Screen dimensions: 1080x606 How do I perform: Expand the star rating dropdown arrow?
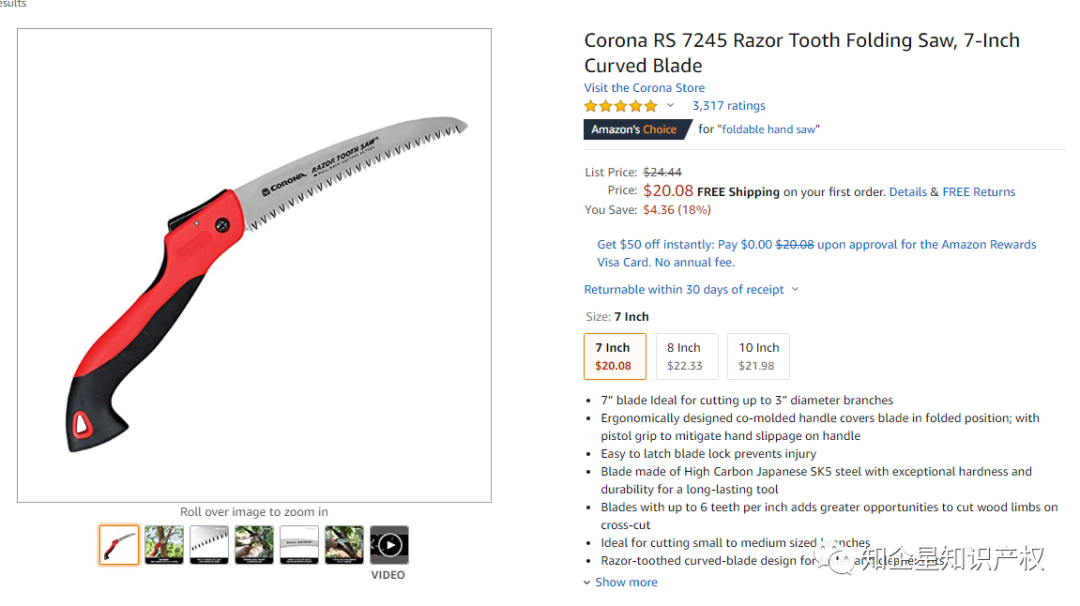tap(670, 106)
